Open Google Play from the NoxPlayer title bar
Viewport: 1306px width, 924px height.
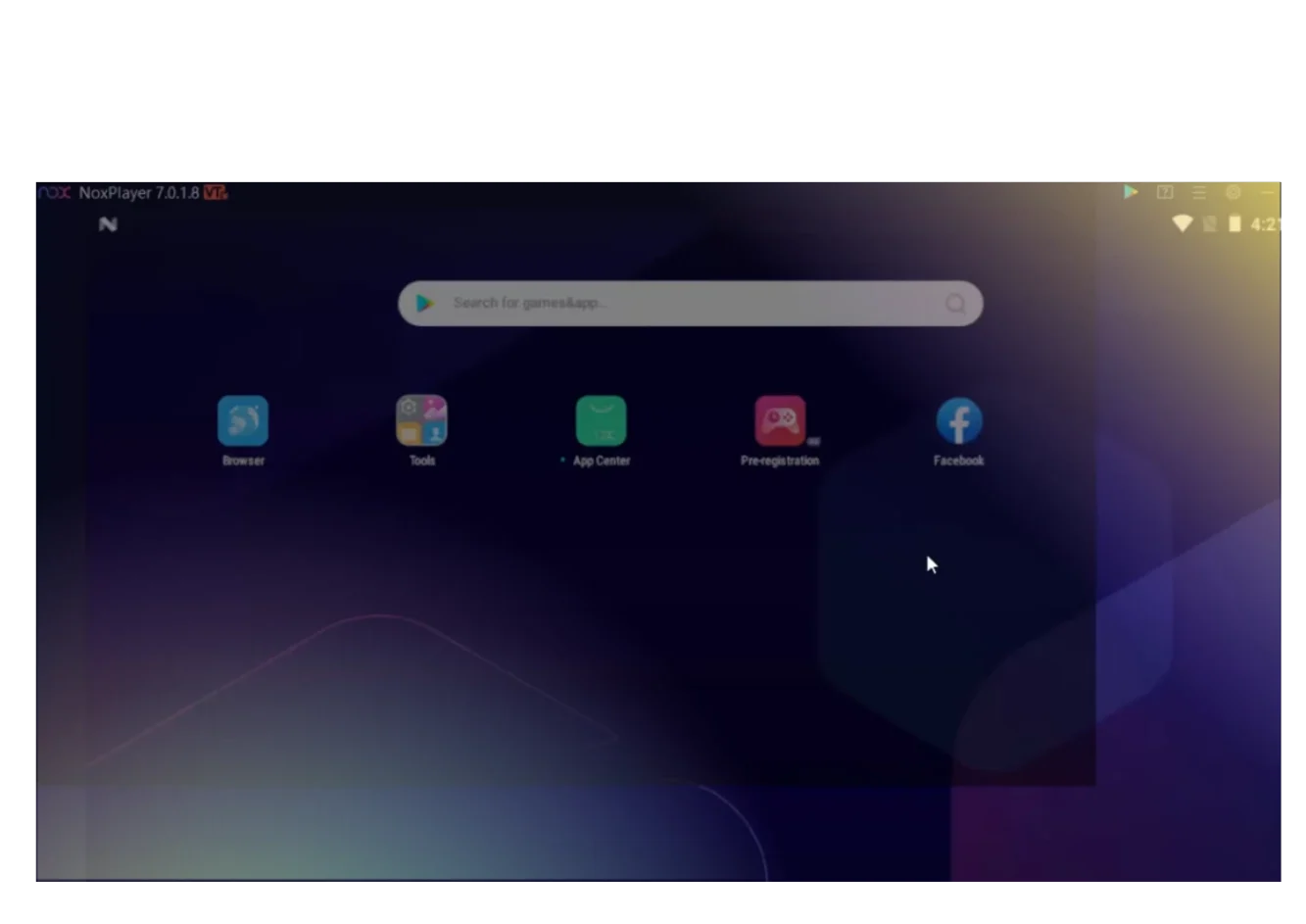pyautogui.click(x=1131, y=192)
